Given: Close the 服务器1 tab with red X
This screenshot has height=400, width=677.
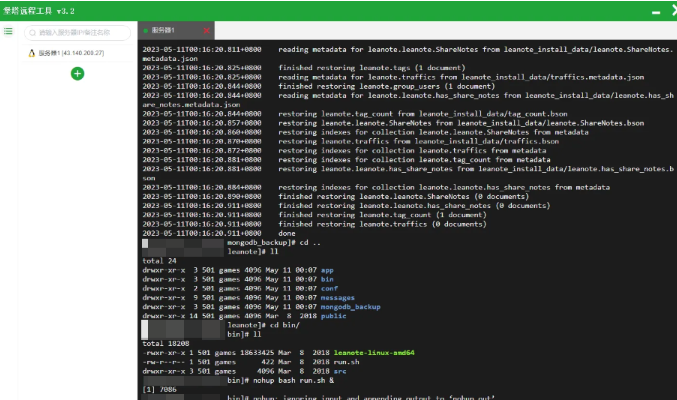Looking at the screenshot, I should pyautogui.click(x=206, y=31).
